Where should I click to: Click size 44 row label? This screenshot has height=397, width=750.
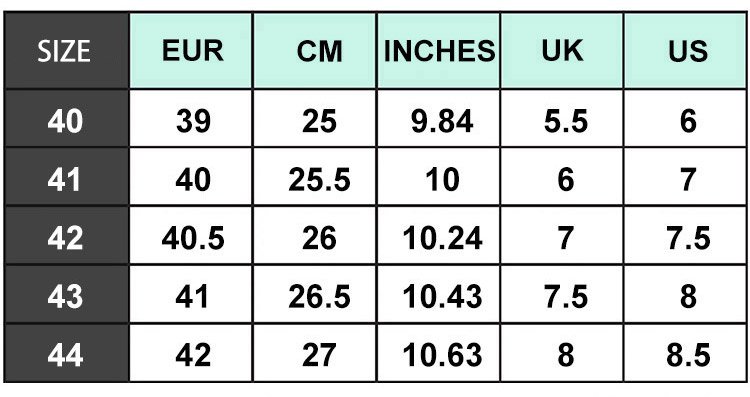pos(66,353)
